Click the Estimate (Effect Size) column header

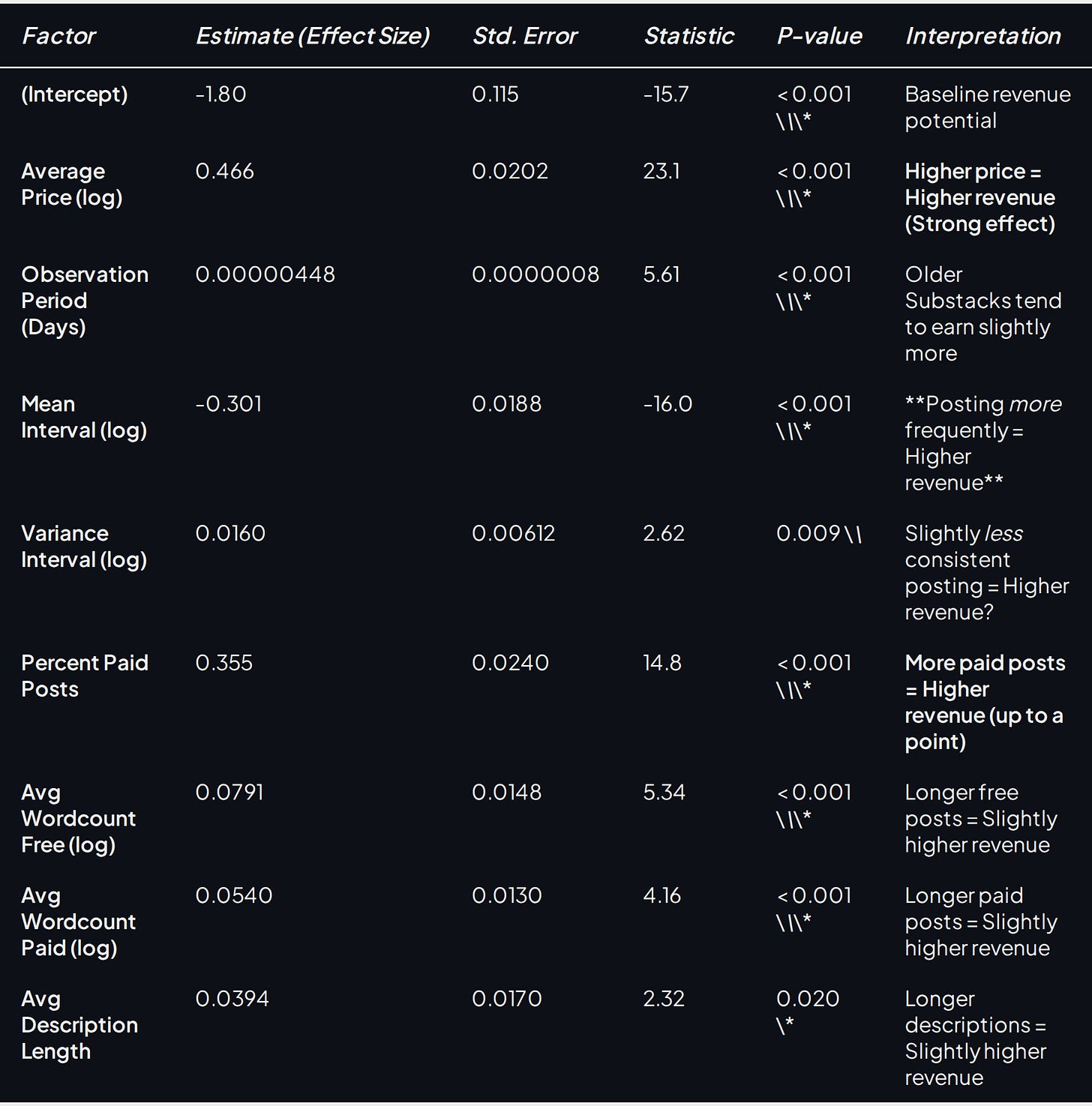pyautogui.click(x=313, y=35)
